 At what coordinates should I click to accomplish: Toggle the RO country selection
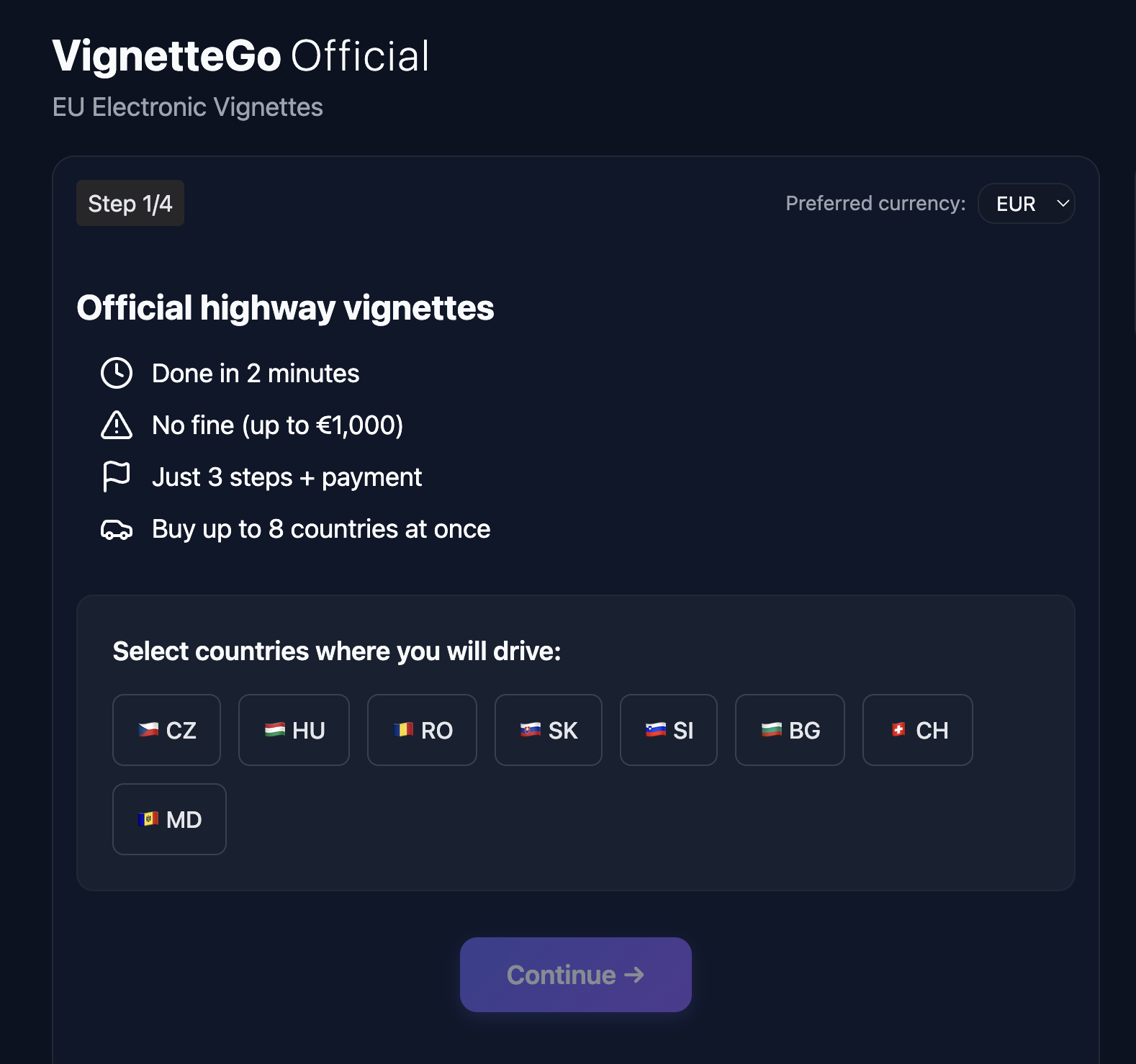(422, 730)
